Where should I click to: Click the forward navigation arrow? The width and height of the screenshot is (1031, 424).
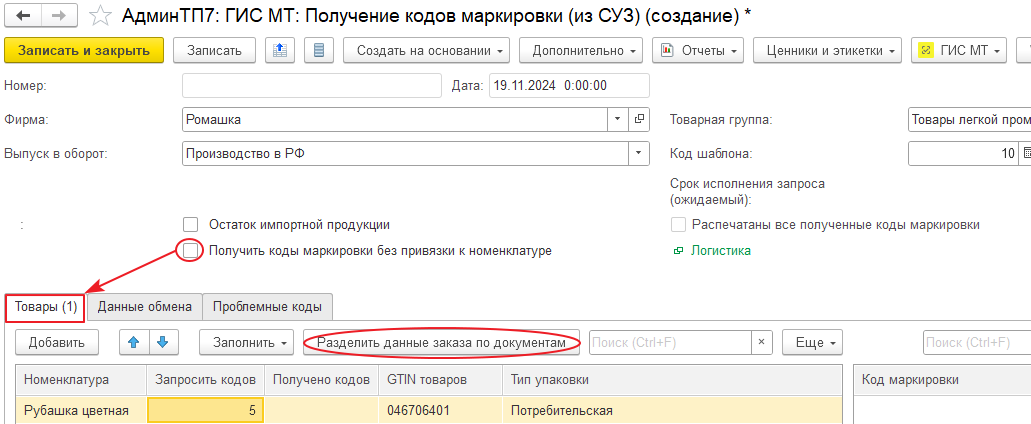click(x=59, y=15)
